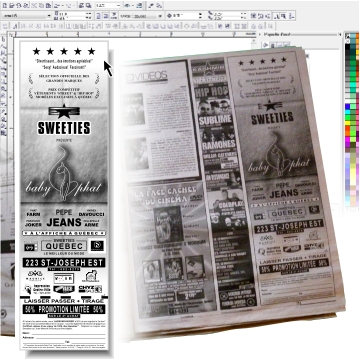Close the docker panel
Image resolution: width=360 pixels, height=360 pixels.
[340, 34]
